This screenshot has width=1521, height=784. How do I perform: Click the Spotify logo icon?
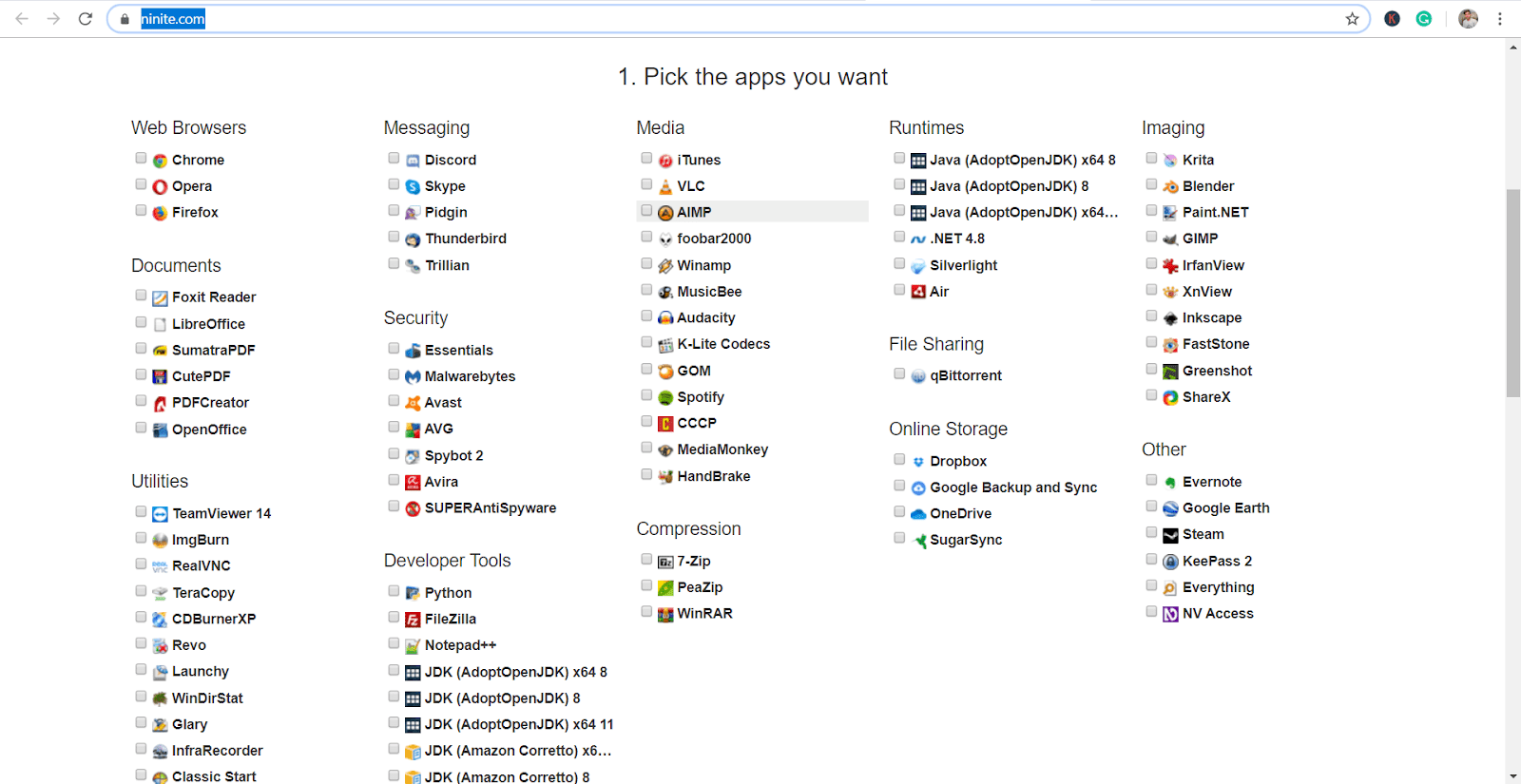click(x=665, y=398)
